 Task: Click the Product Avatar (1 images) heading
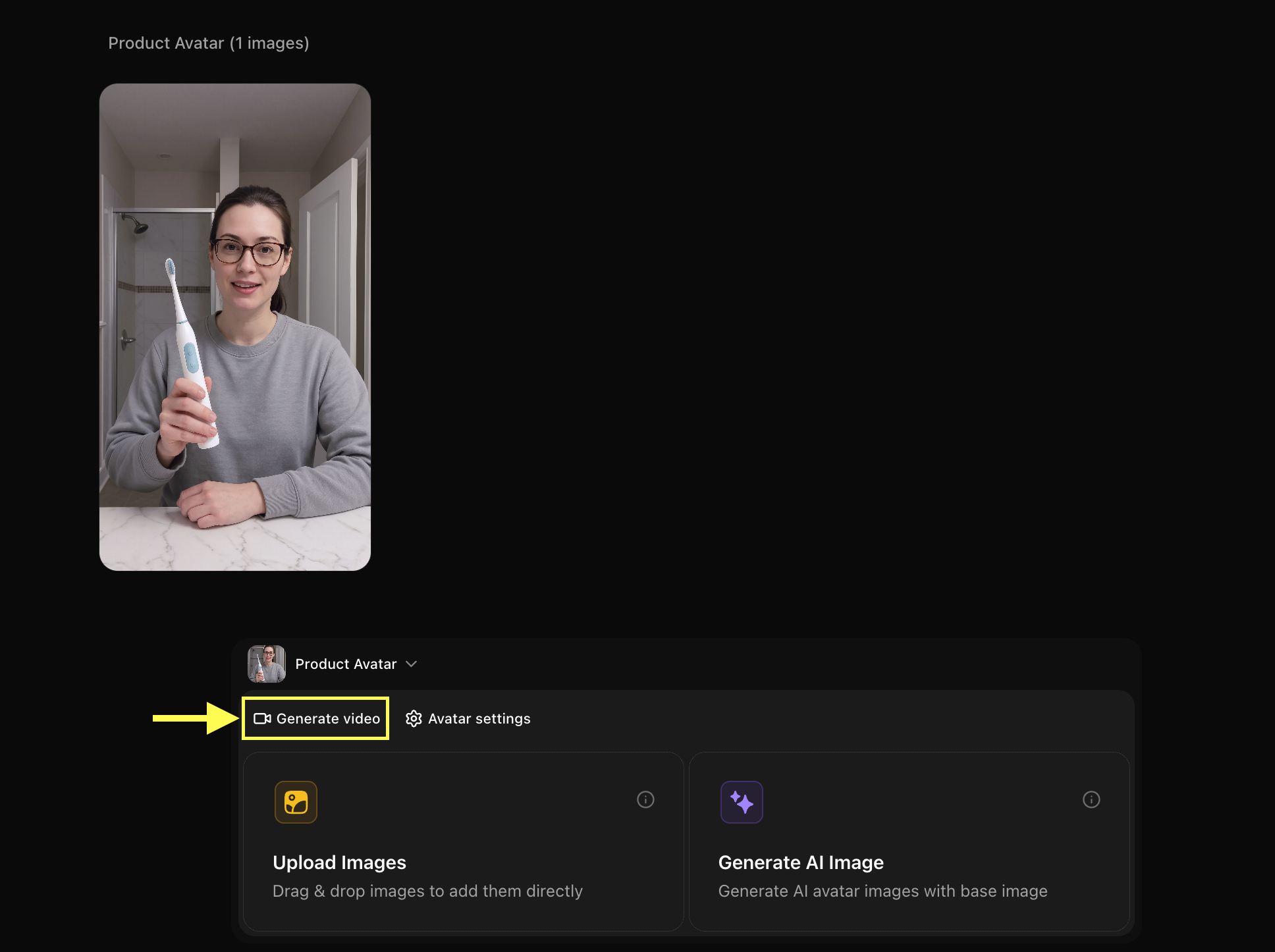tap(209, 43)
